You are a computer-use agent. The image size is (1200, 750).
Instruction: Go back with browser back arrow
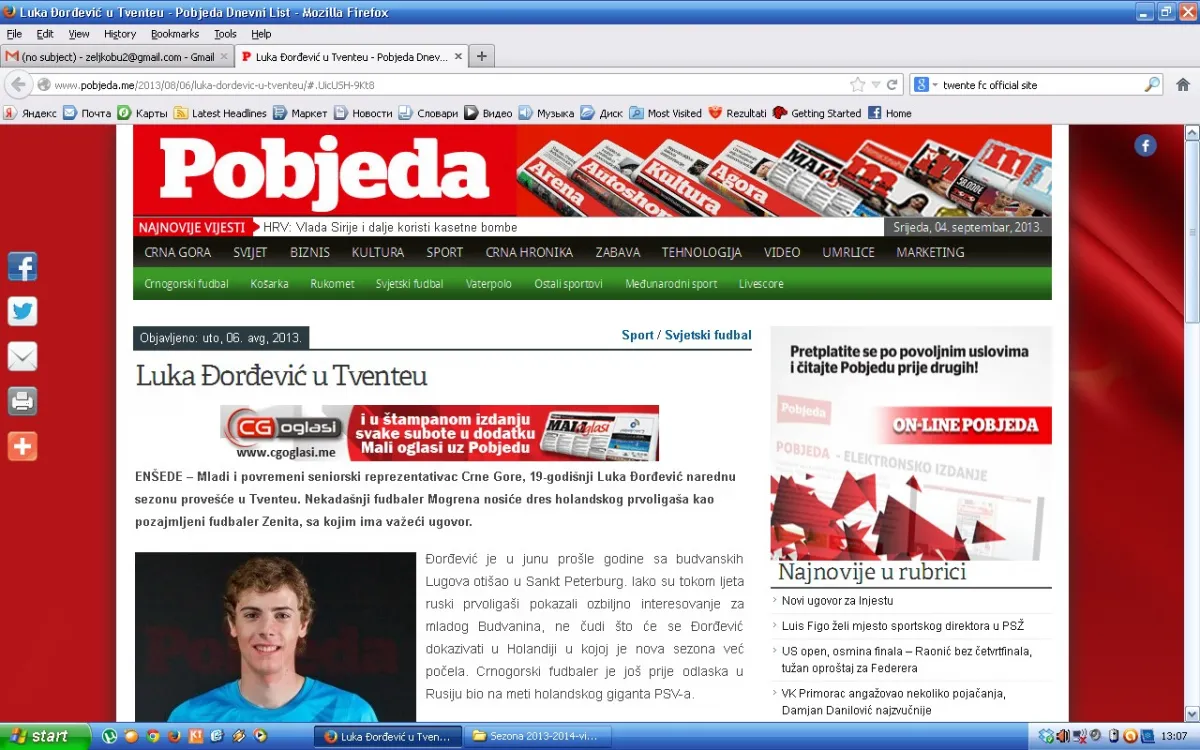click(18, 85)
